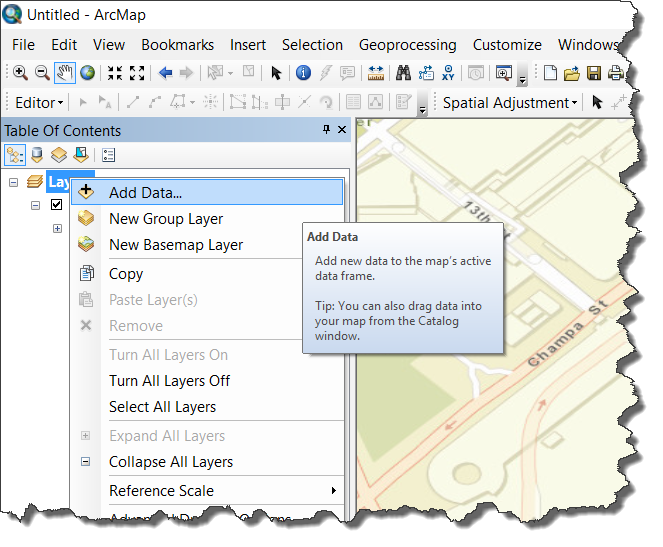The image size is (663, 547).
Task: Click Fixed Zoom Out arrows icon
Action: [137, 73]
